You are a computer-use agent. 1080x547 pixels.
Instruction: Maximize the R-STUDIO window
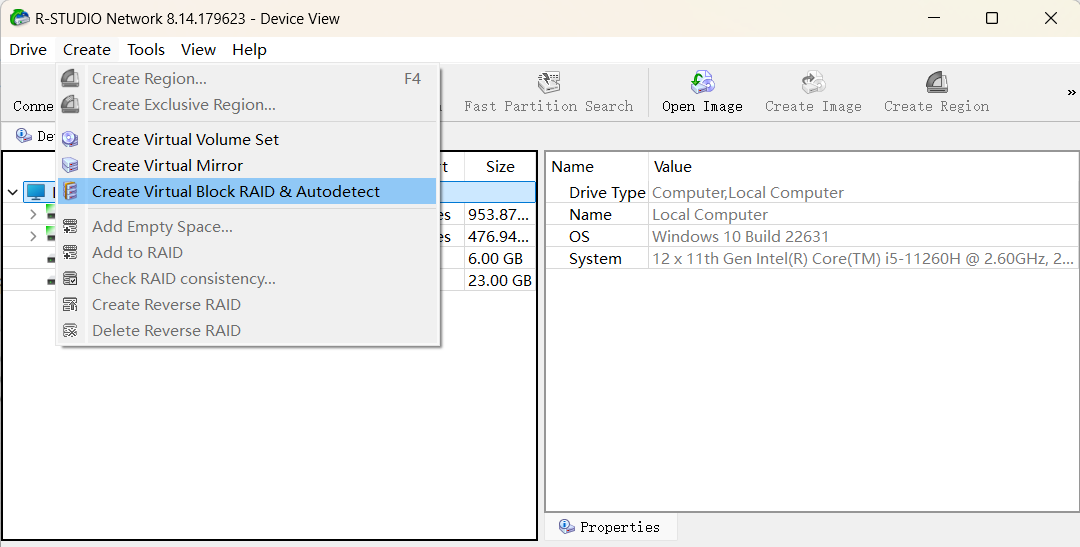click(992, 18)
